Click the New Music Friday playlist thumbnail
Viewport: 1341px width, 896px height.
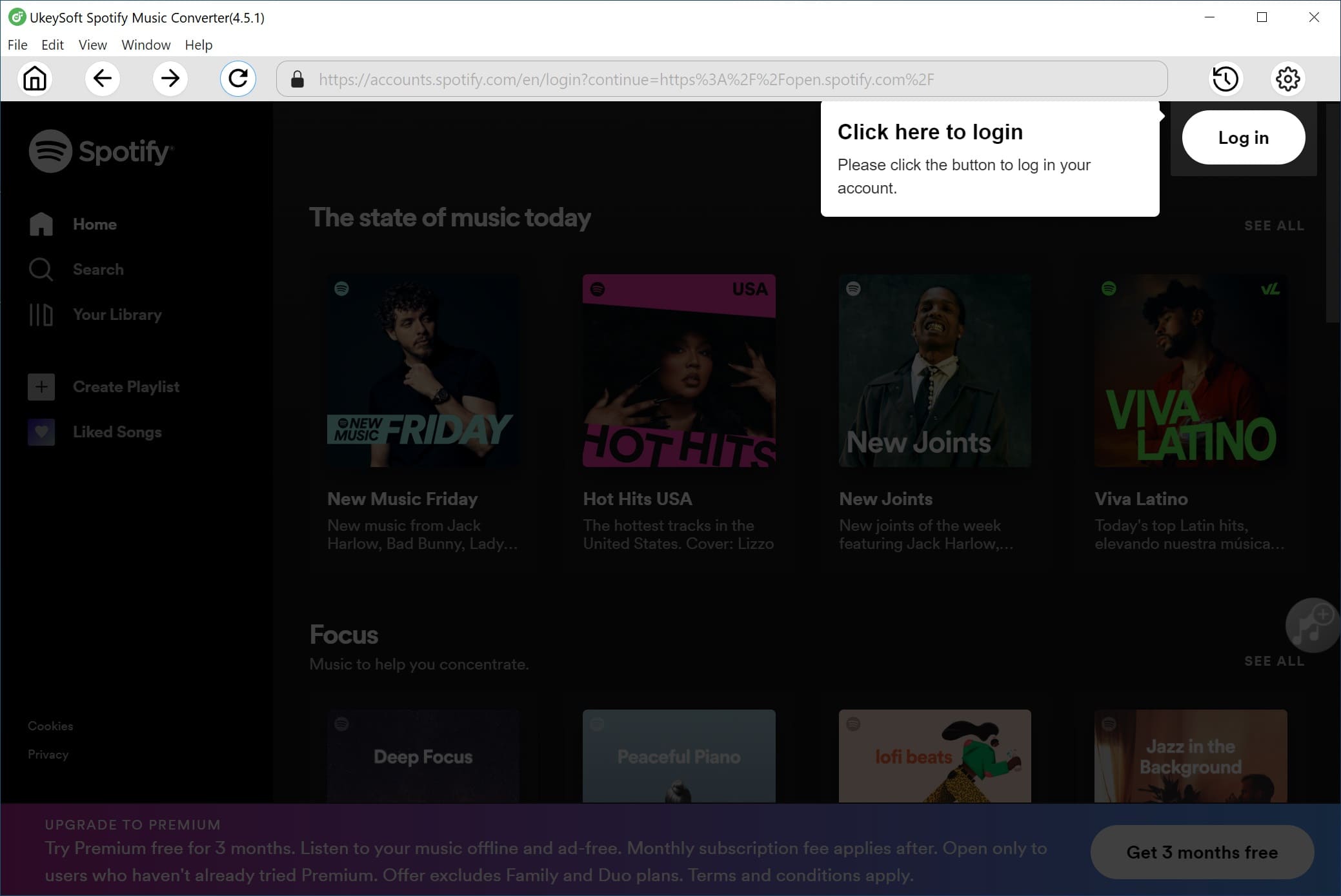click(423, 370)
